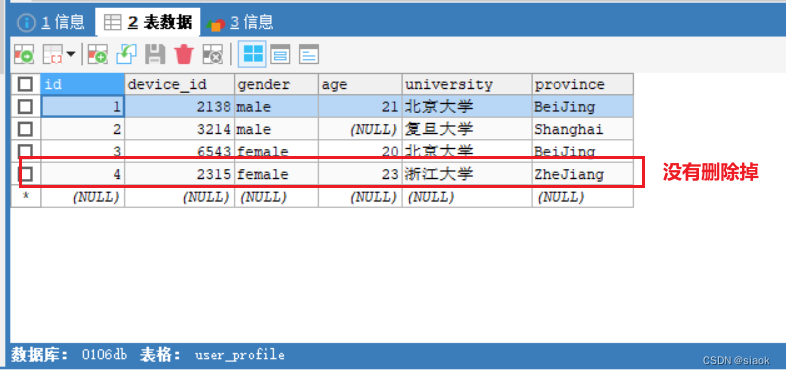786x375 pixels.
Task: Check the checkbox for the row with id 4
Action: 25,174
